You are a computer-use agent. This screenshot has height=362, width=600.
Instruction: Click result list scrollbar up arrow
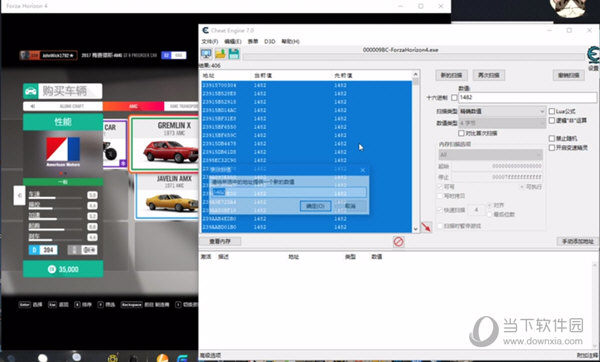tap(416, 74)
